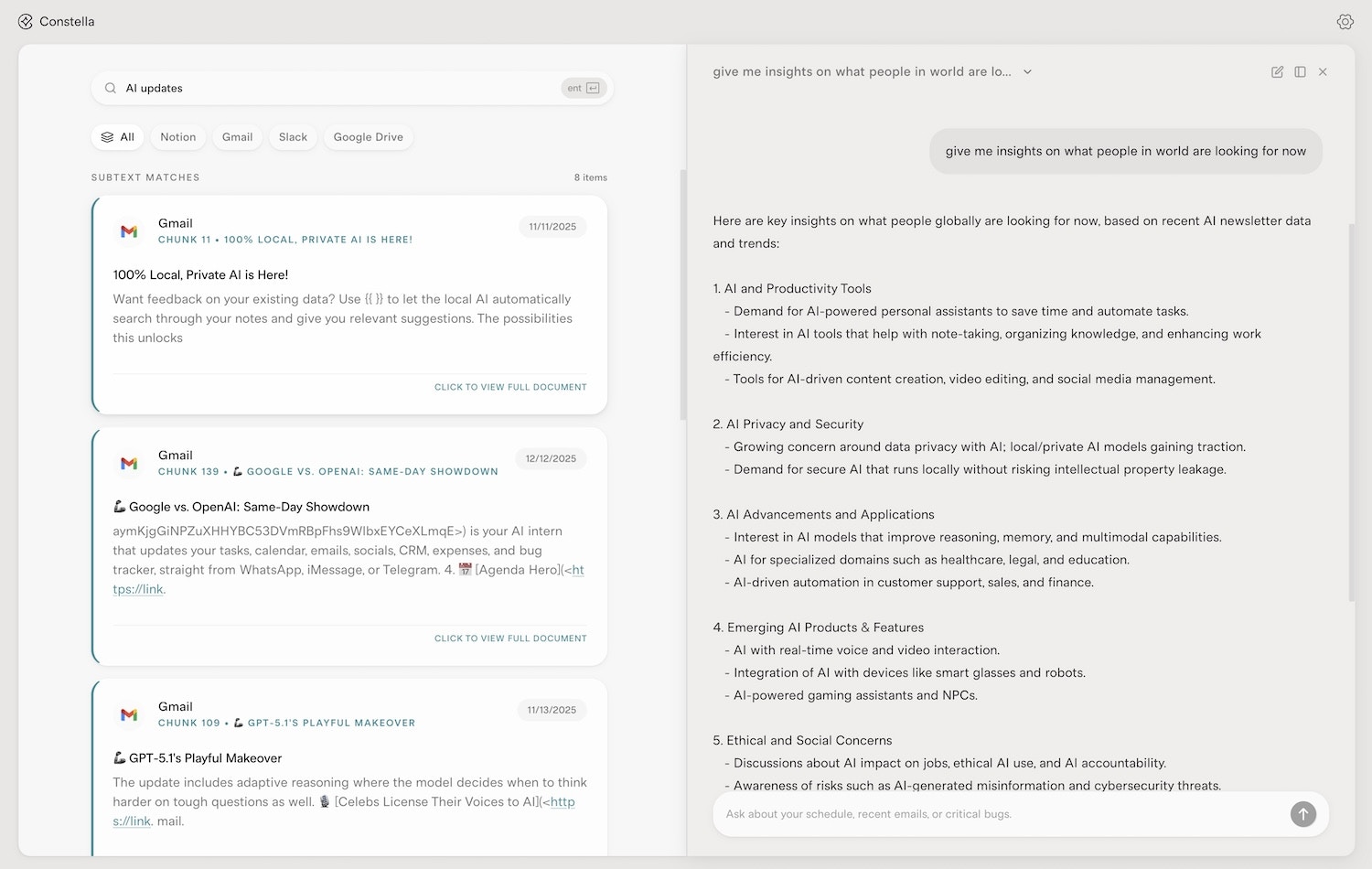Click the Gmail icon on the Google vs. OpenAI card
Viewport: 1372px width, 869px height.
point(129,464)
